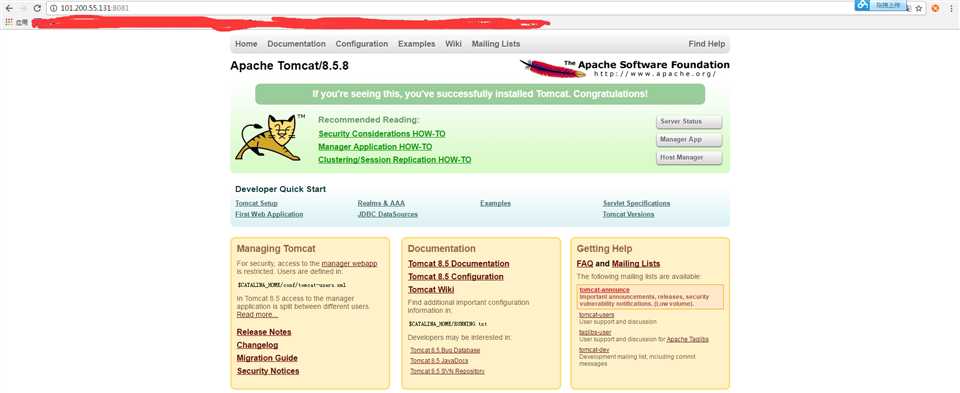
Task: Click the Manager App button
Action: pos(689,140)
